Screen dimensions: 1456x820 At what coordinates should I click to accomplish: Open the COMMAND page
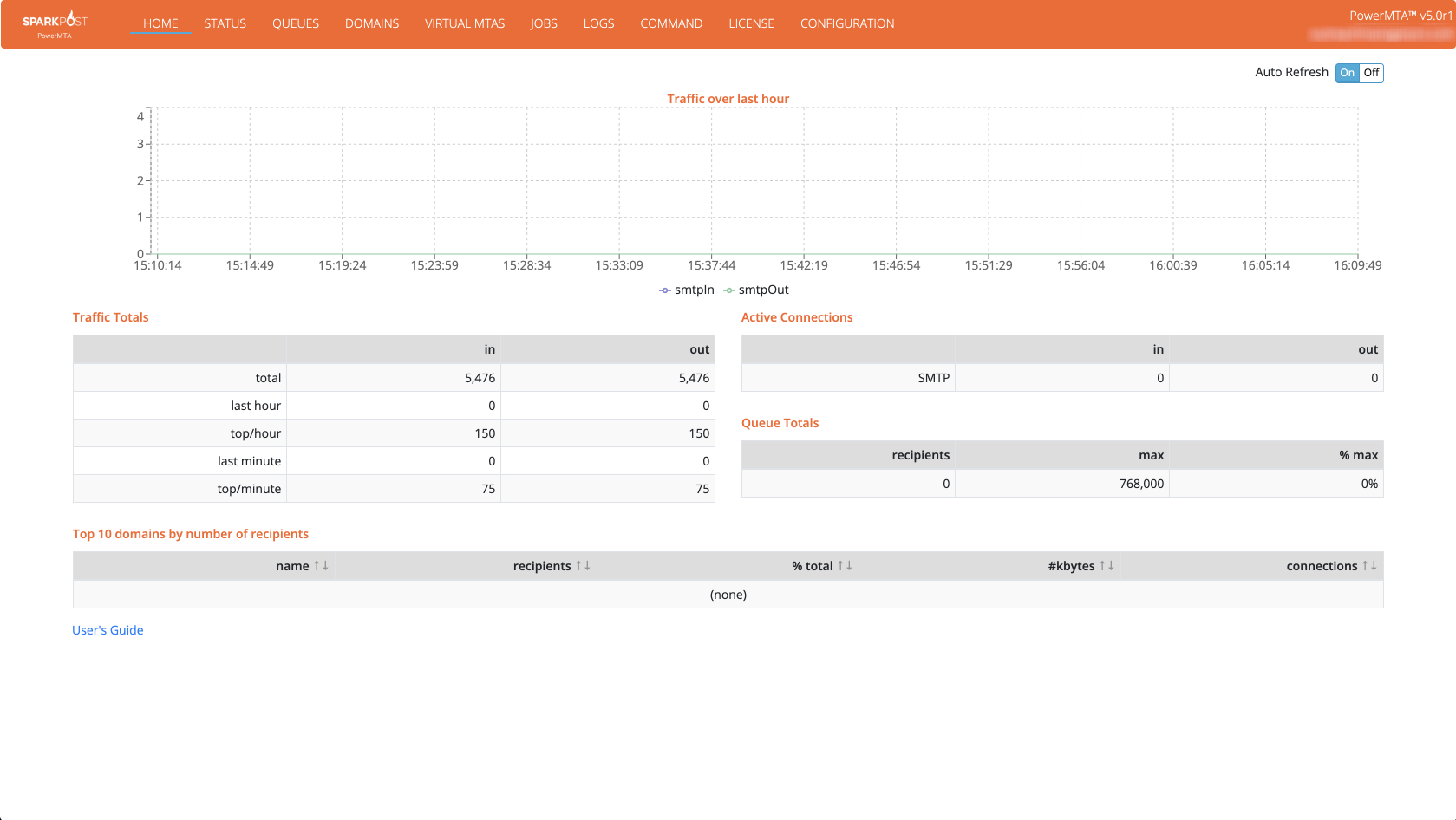671,23
